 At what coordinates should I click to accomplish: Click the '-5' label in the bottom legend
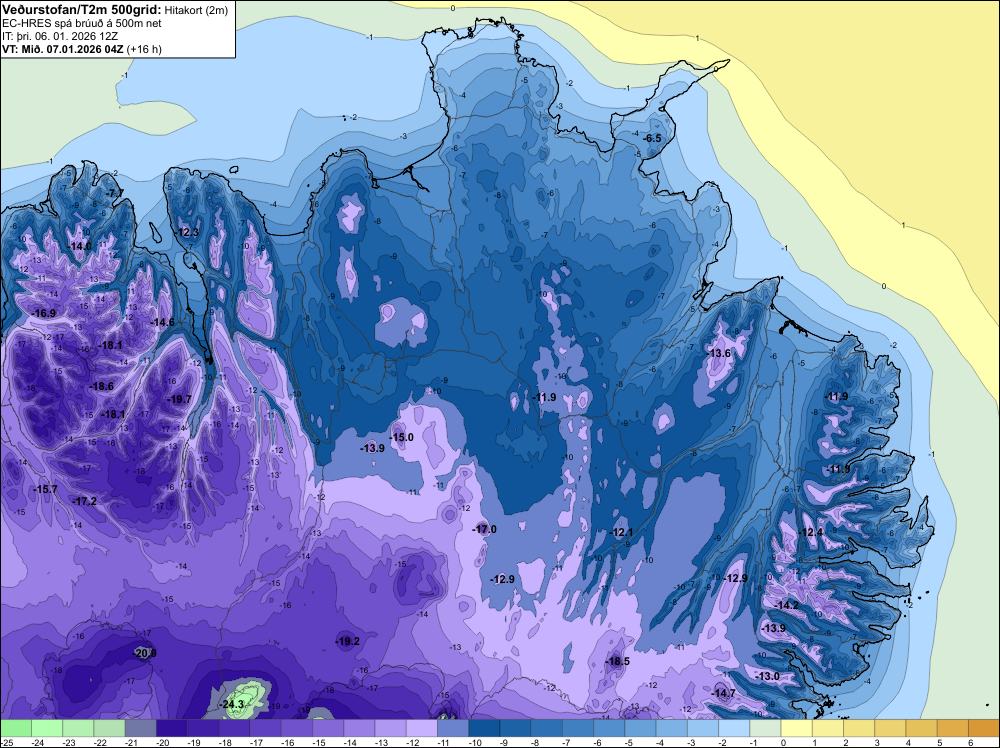pos(631,742)
